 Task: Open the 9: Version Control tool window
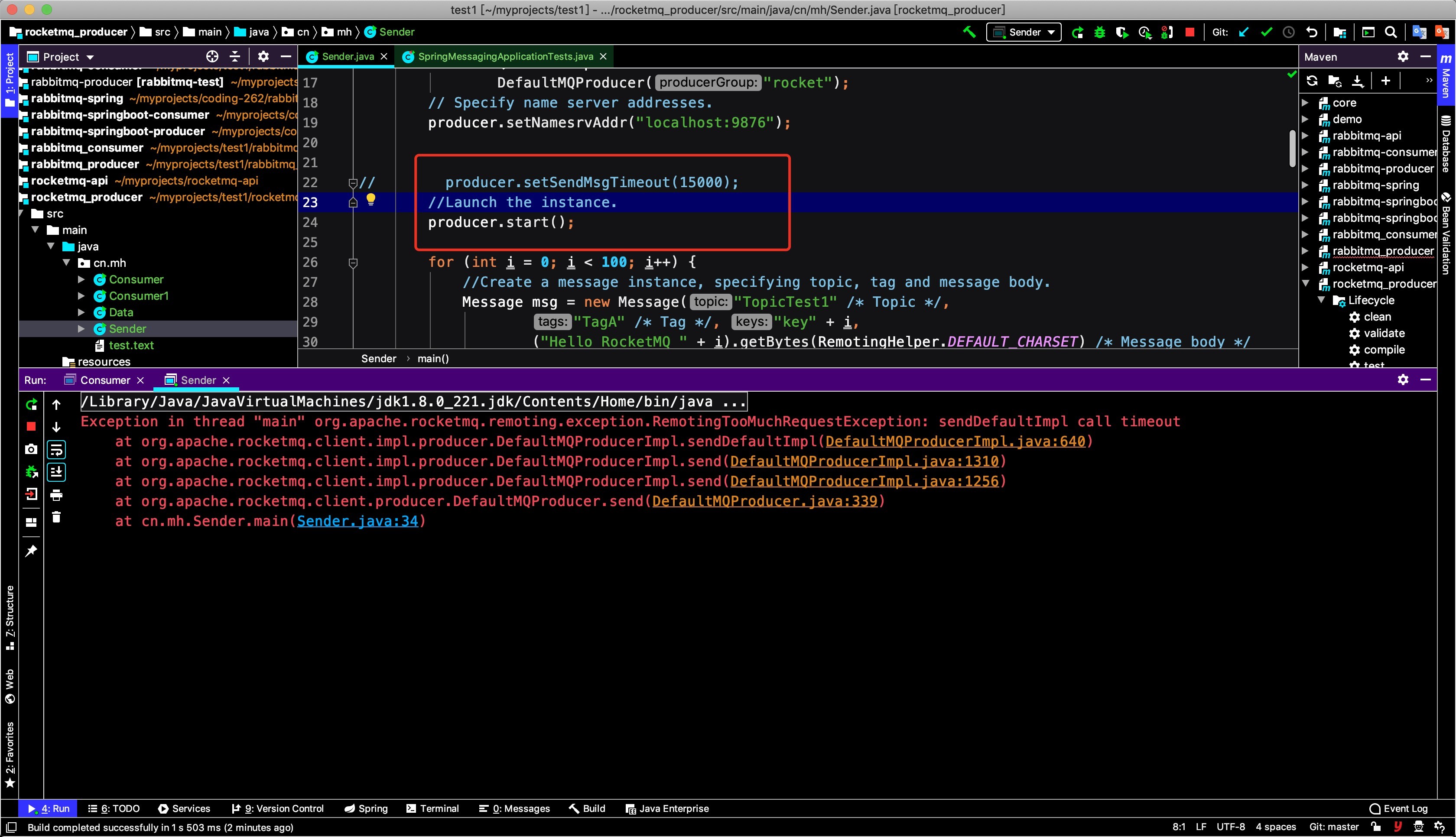tap(278, 809)
